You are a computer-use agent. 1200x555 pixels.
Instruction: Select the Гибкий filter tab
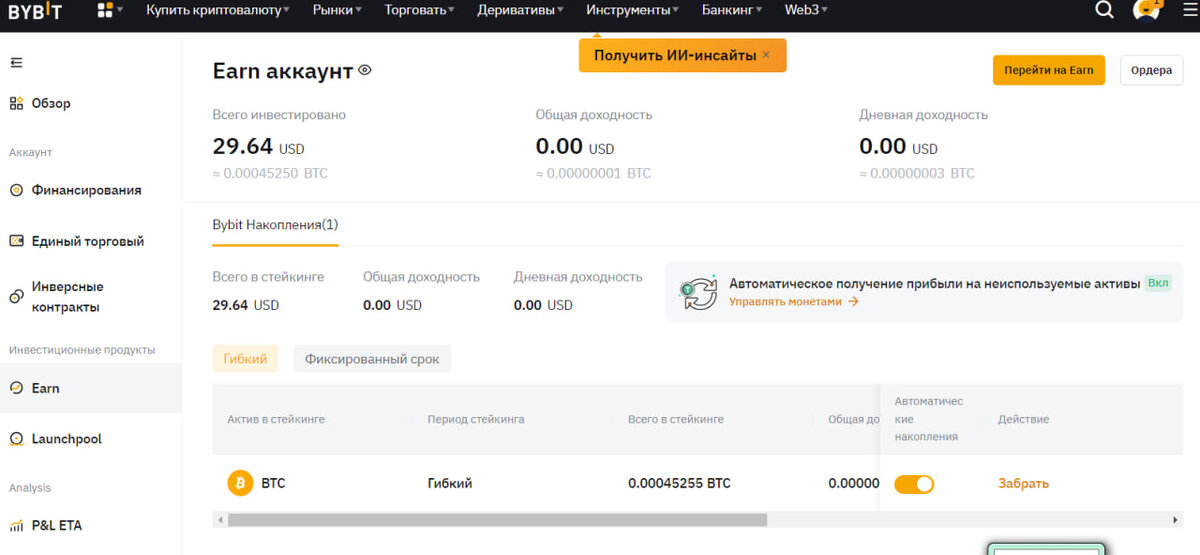245,359
